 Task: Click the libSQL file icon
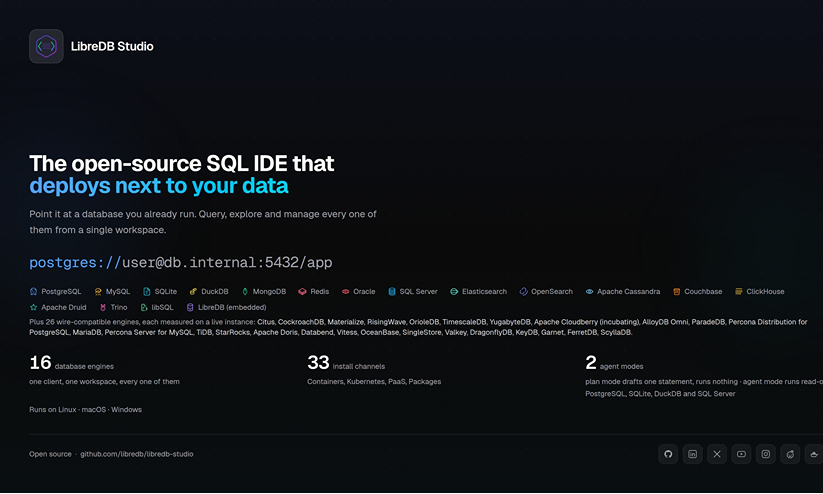(144, 307)
